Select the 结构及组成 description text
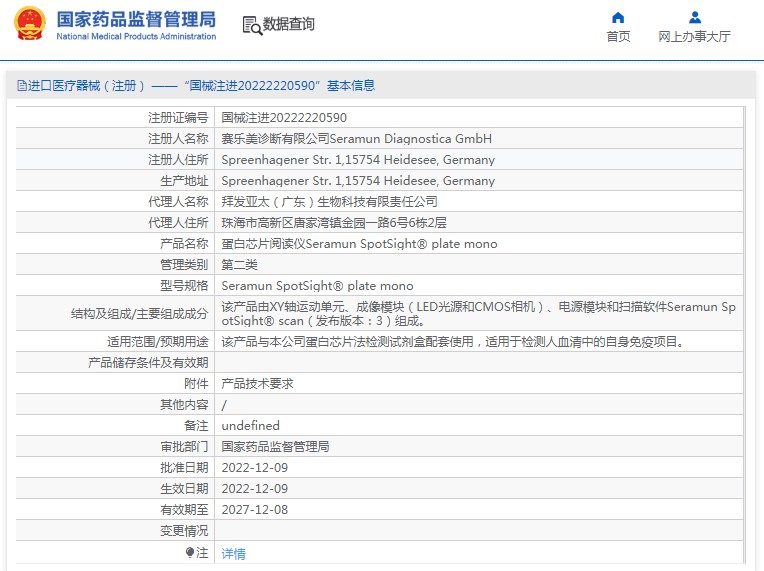Image resolution: width=764 pixels, height=571 pixels. [478, 314]
